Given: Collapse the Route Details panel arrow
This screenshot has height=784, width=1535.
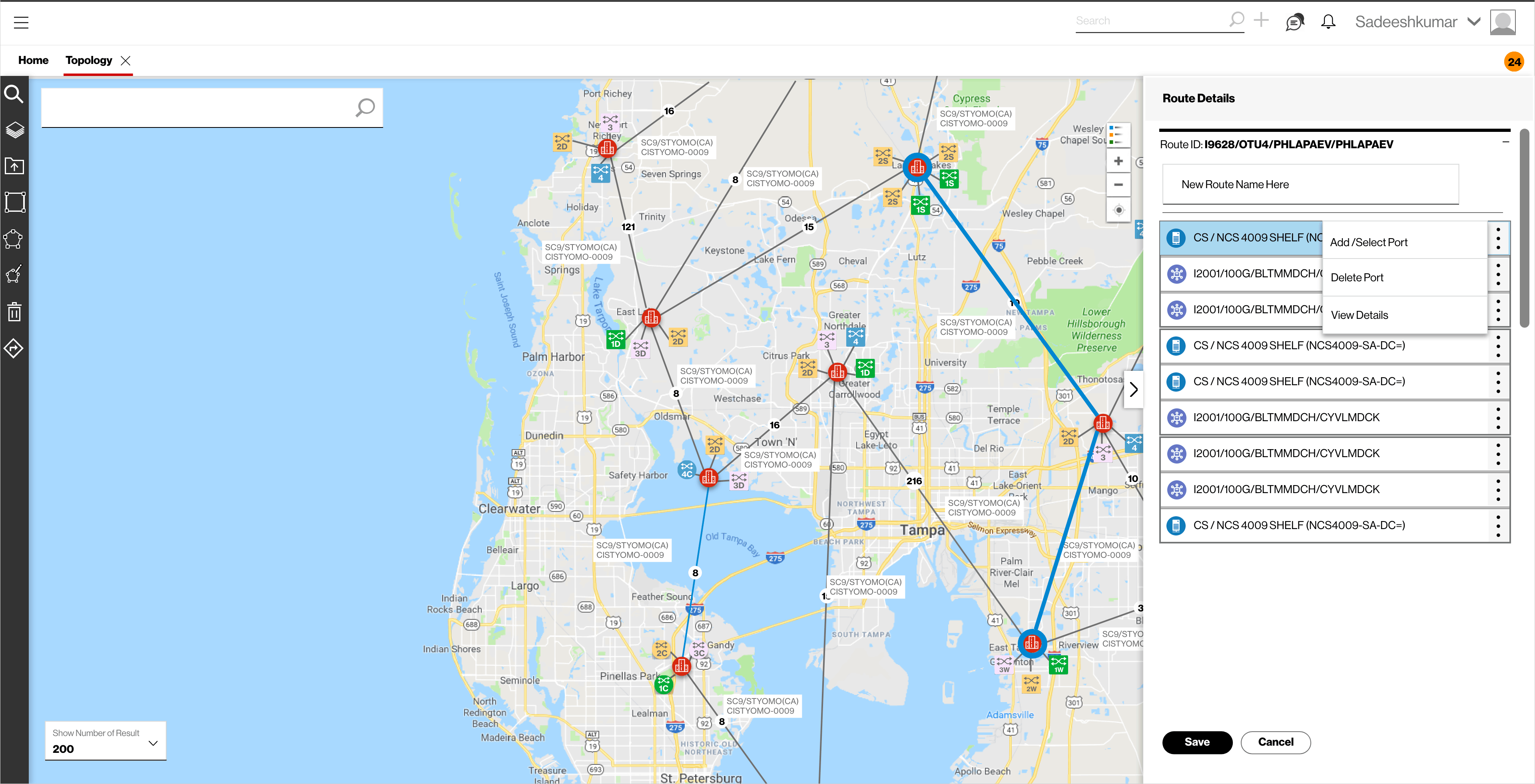Looking at the screenshot, I should (1133, 390).
